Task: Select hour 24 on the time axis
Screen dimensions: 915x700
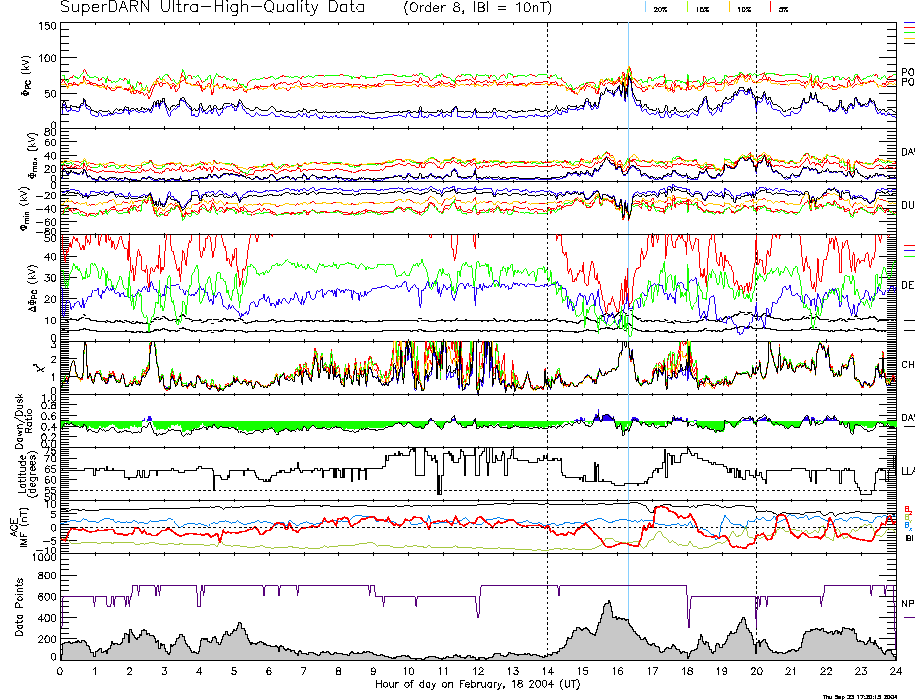Action: coord(894,672)
